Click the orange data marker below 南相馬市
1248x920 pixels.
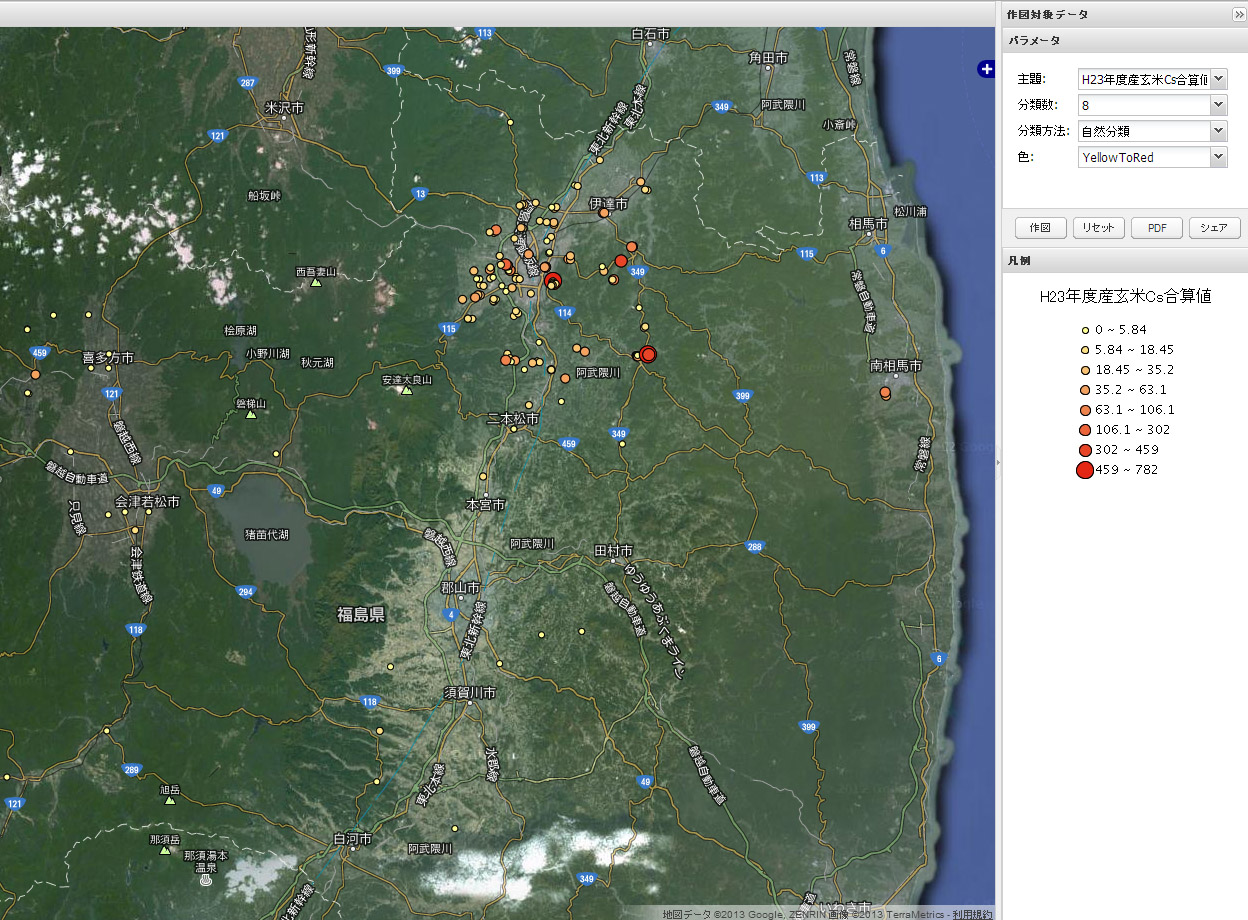tap(885, 393)
